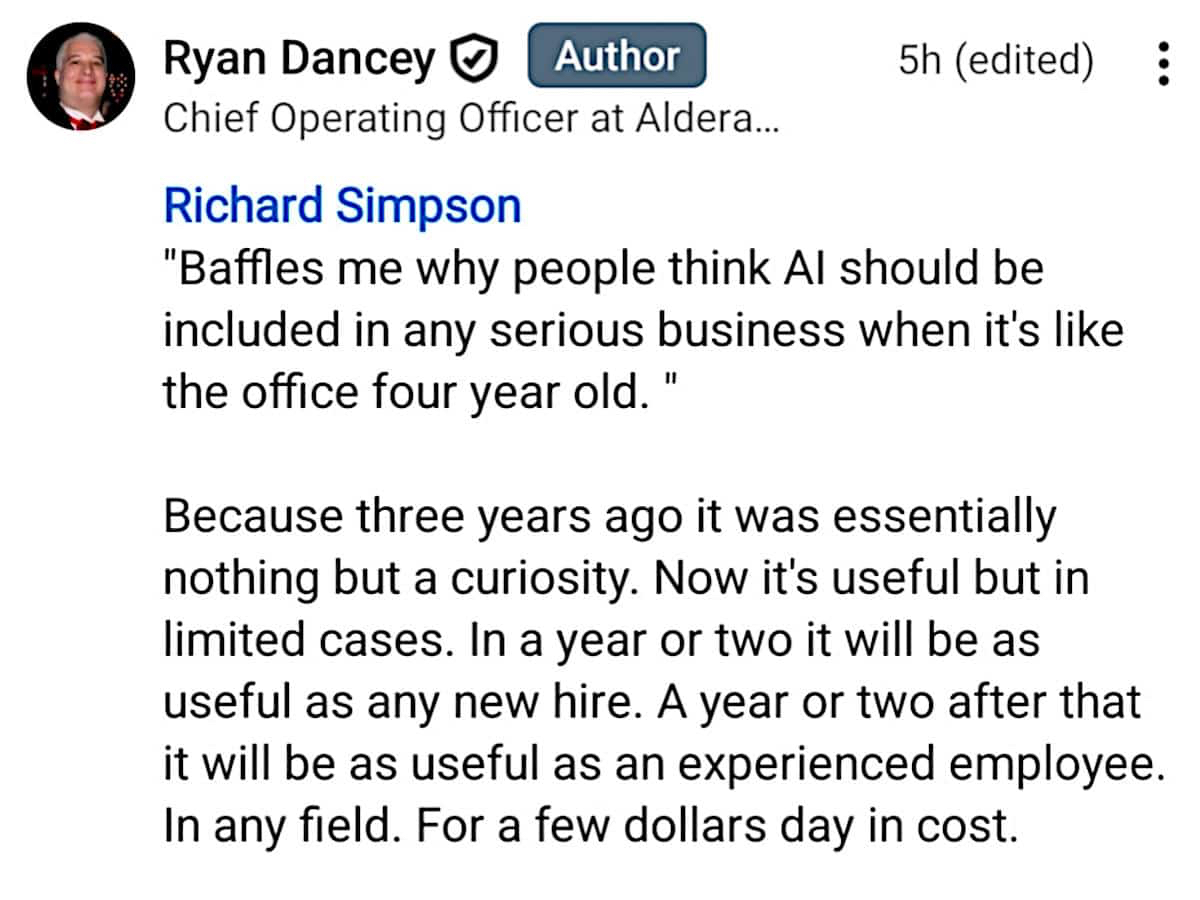Click the sentence "In any field."

tap(282, 826)
